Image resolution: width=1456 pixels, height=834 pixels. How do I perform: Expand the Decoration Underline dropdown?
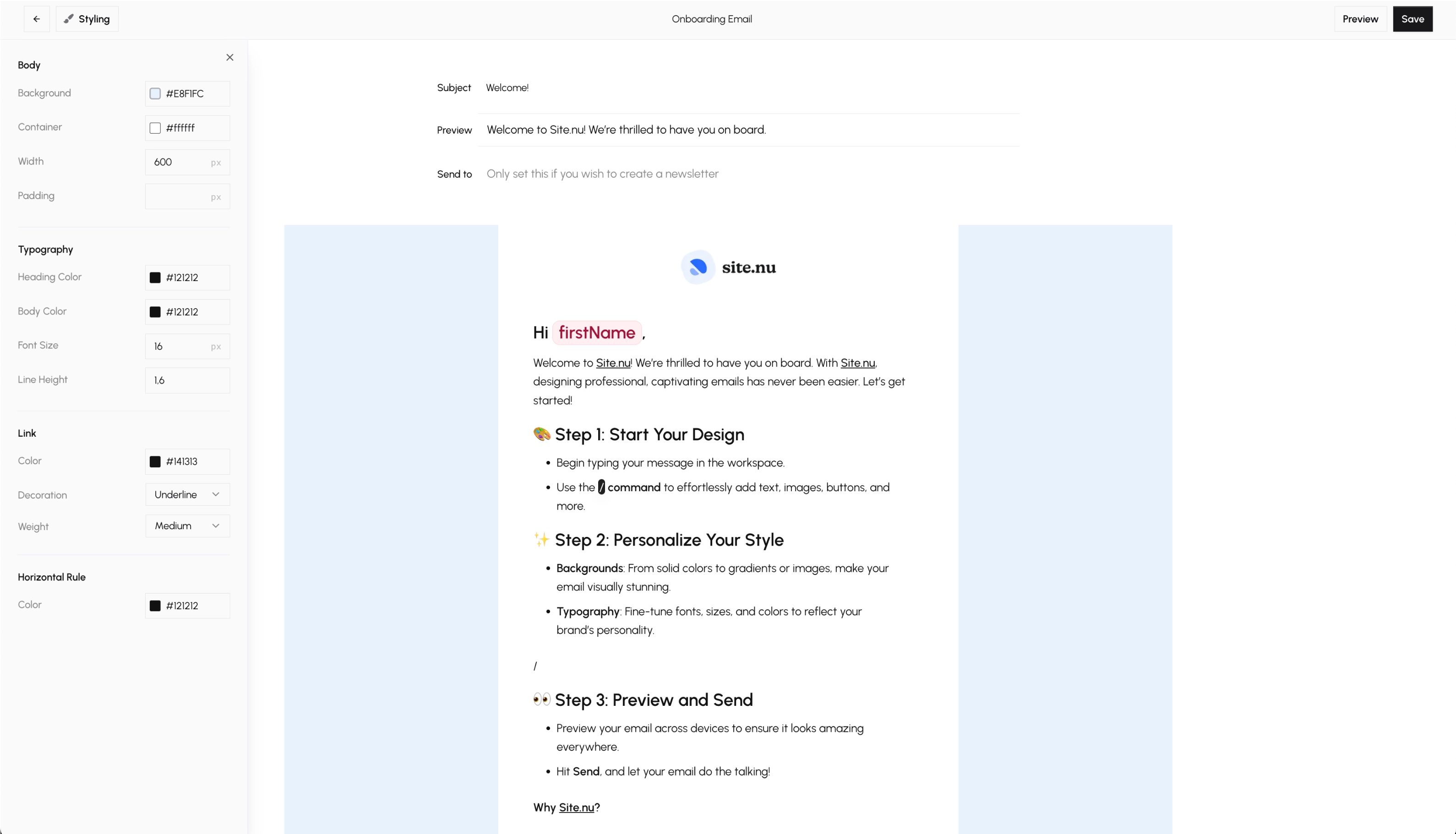point(187,494)
